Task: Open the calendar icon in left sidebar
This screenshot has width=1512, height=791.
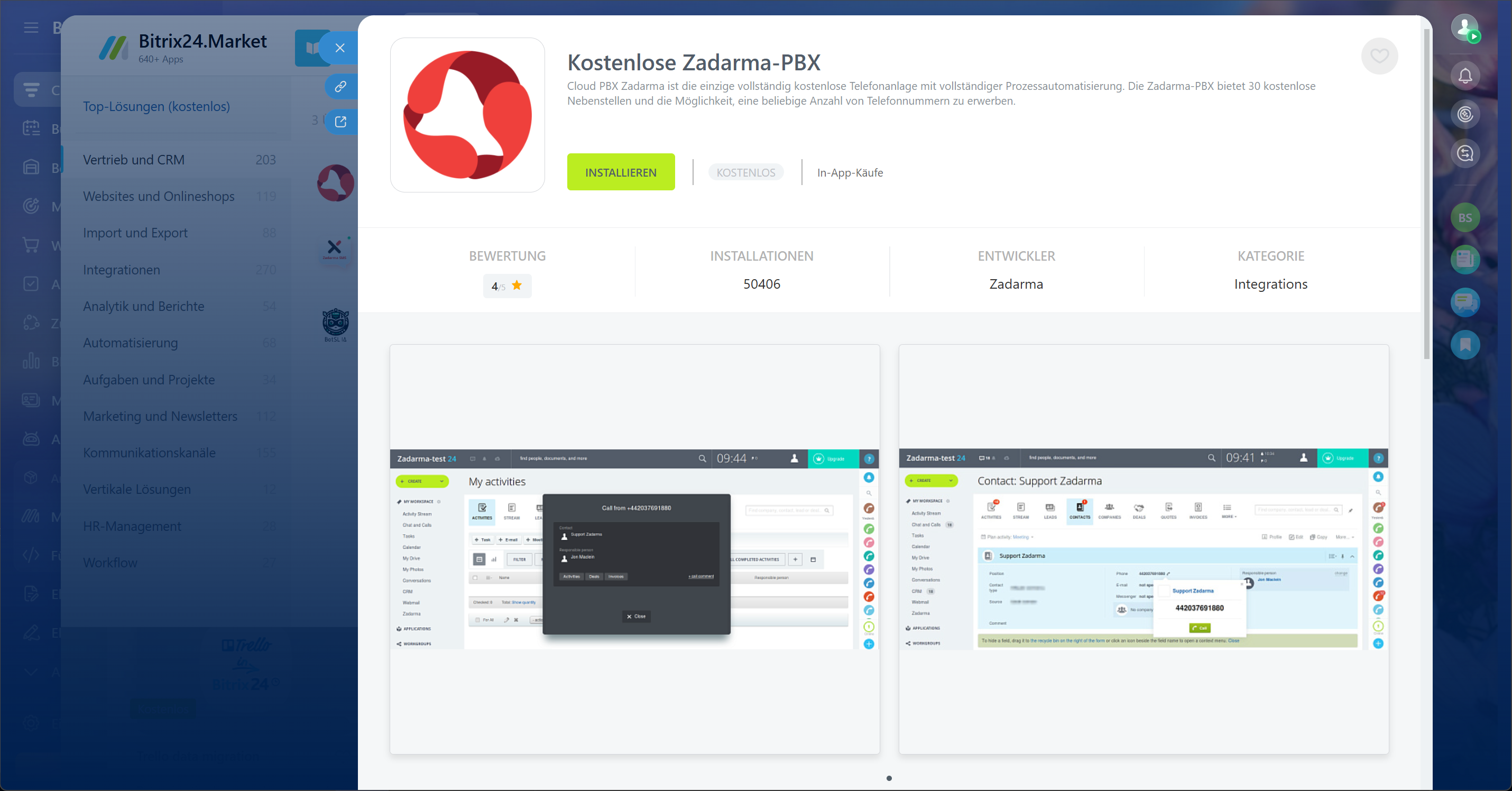Action: (31, 127)
